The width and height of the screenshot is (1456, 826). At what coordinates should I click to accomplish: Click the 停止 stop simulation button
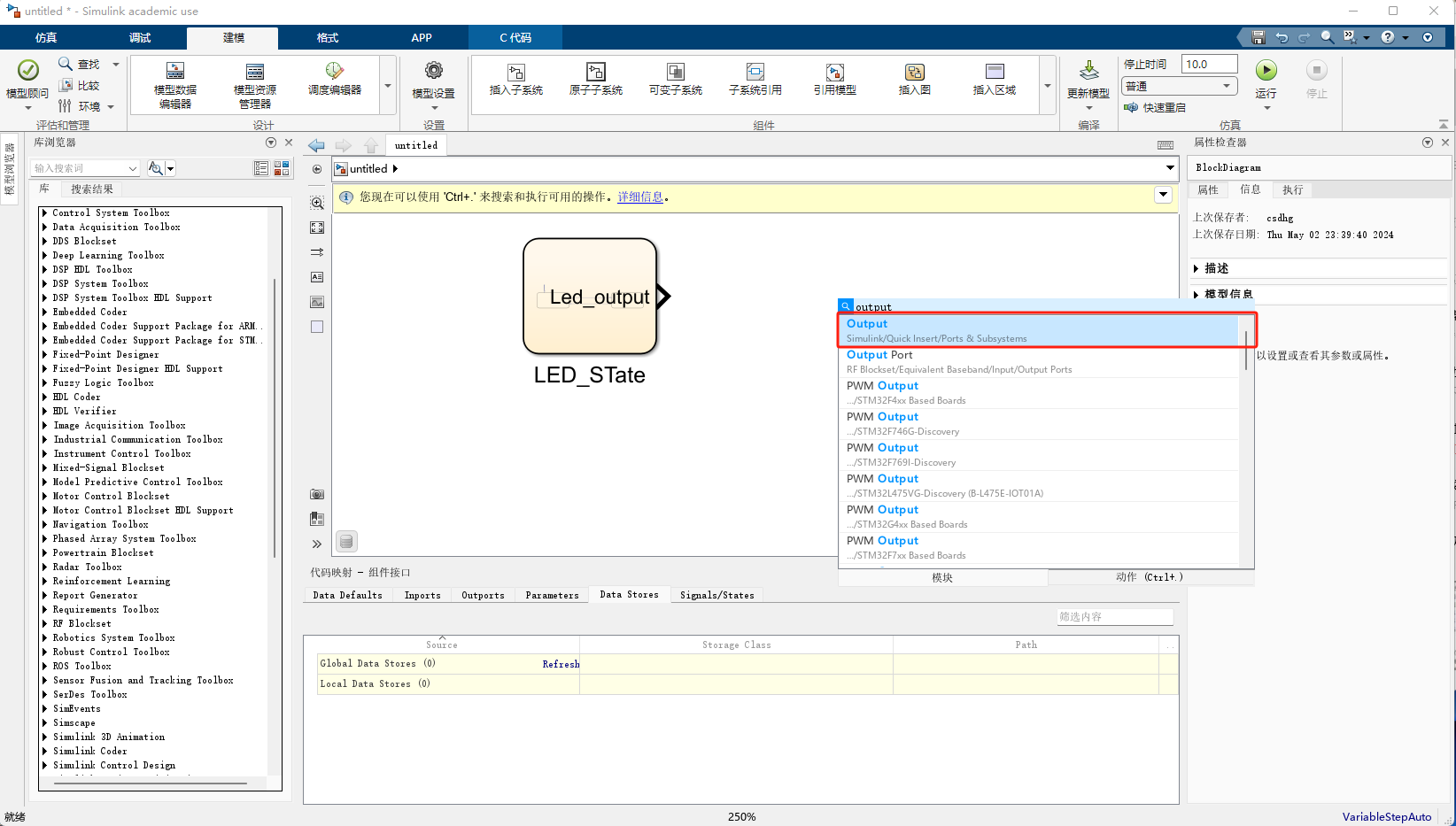pyautogui.click(x=1317, y=70)
